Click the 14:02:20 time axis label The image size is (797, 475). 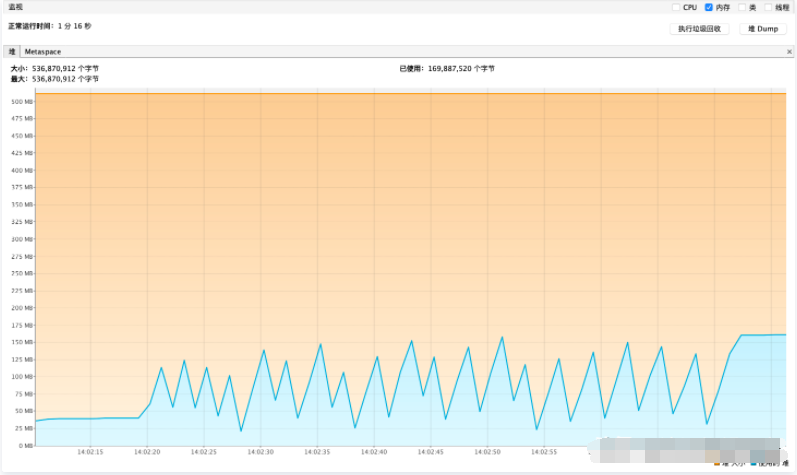click(147, 452)
